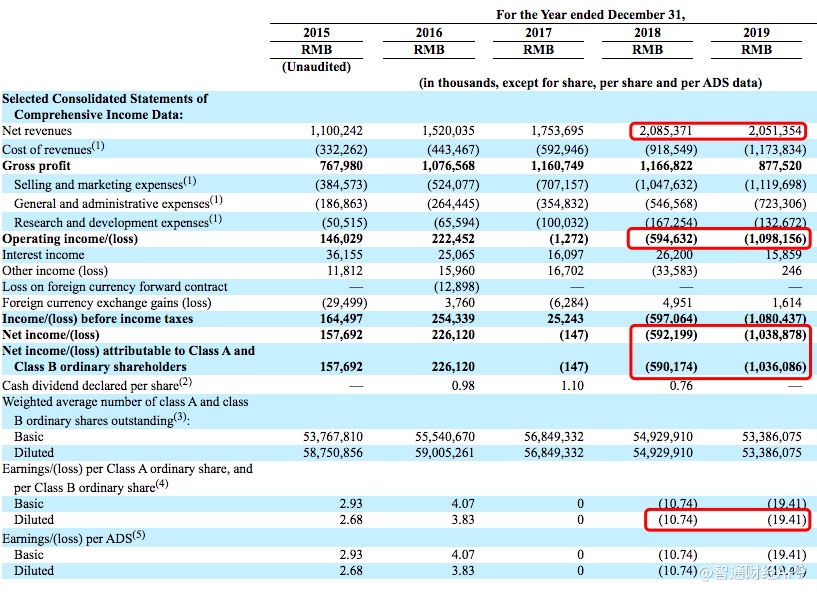Click attributable net loss value (1,036,086)

(775, 367)
